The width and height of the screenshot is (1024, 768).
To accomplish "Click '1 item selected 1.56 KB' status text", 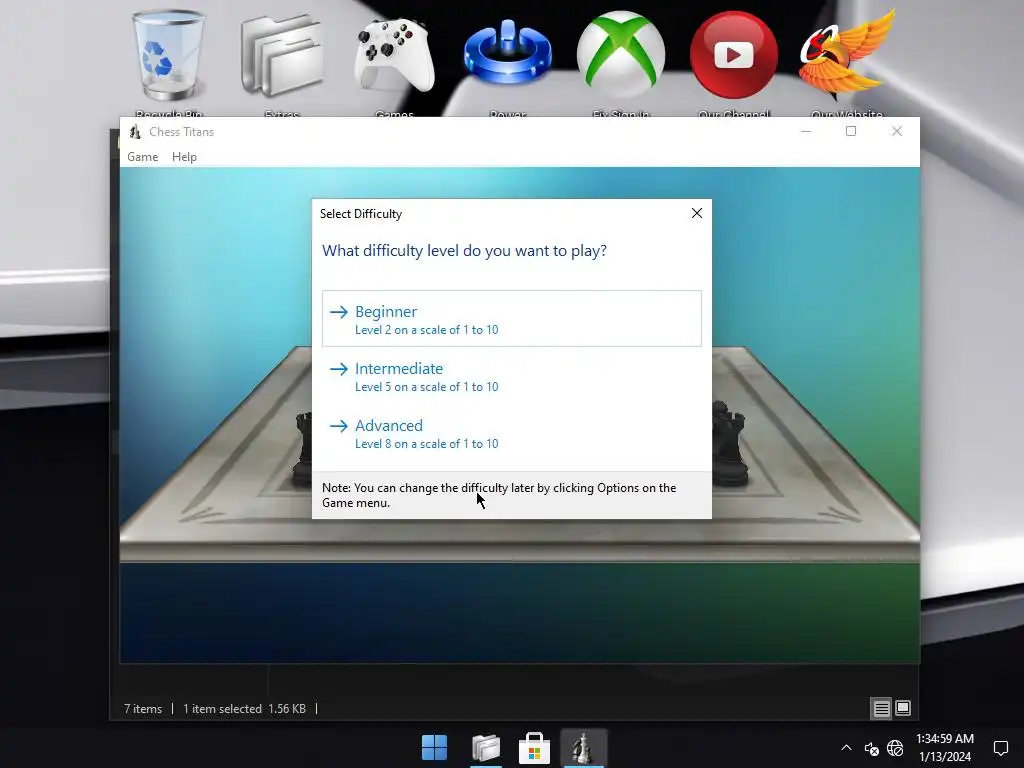I will (x=244, y=709).
